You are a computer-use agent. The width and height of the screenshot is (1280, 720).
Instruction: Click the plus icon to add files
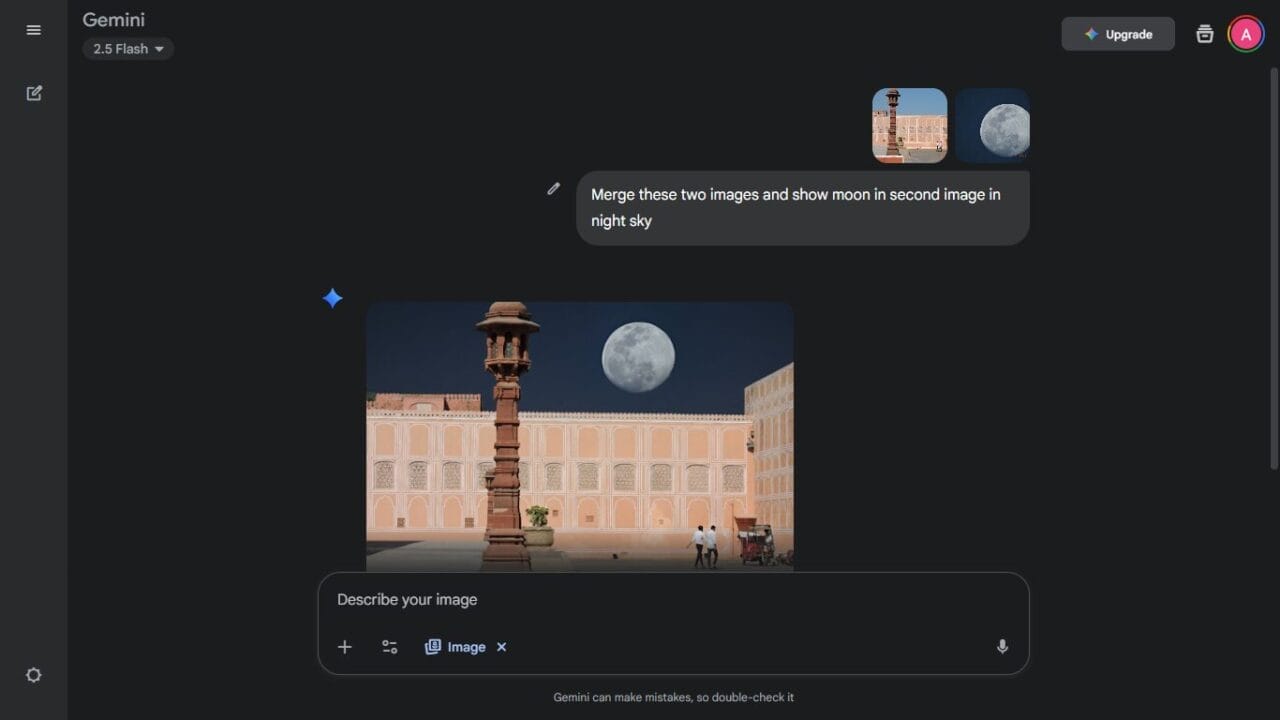click(x=344, y=647)
